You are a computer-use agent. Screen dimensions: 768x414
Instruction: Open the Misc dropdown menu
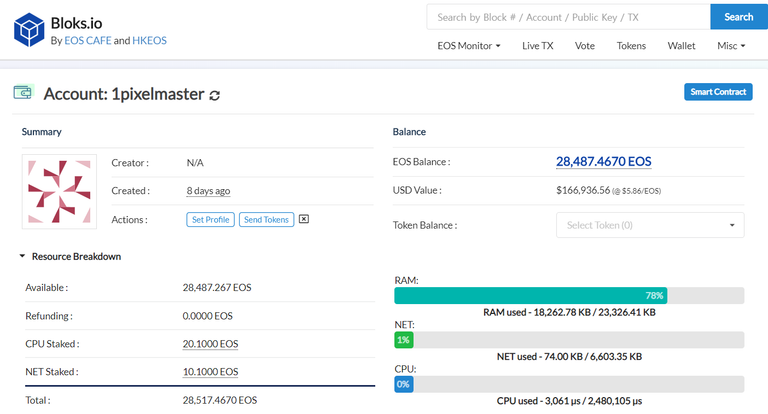731,46
